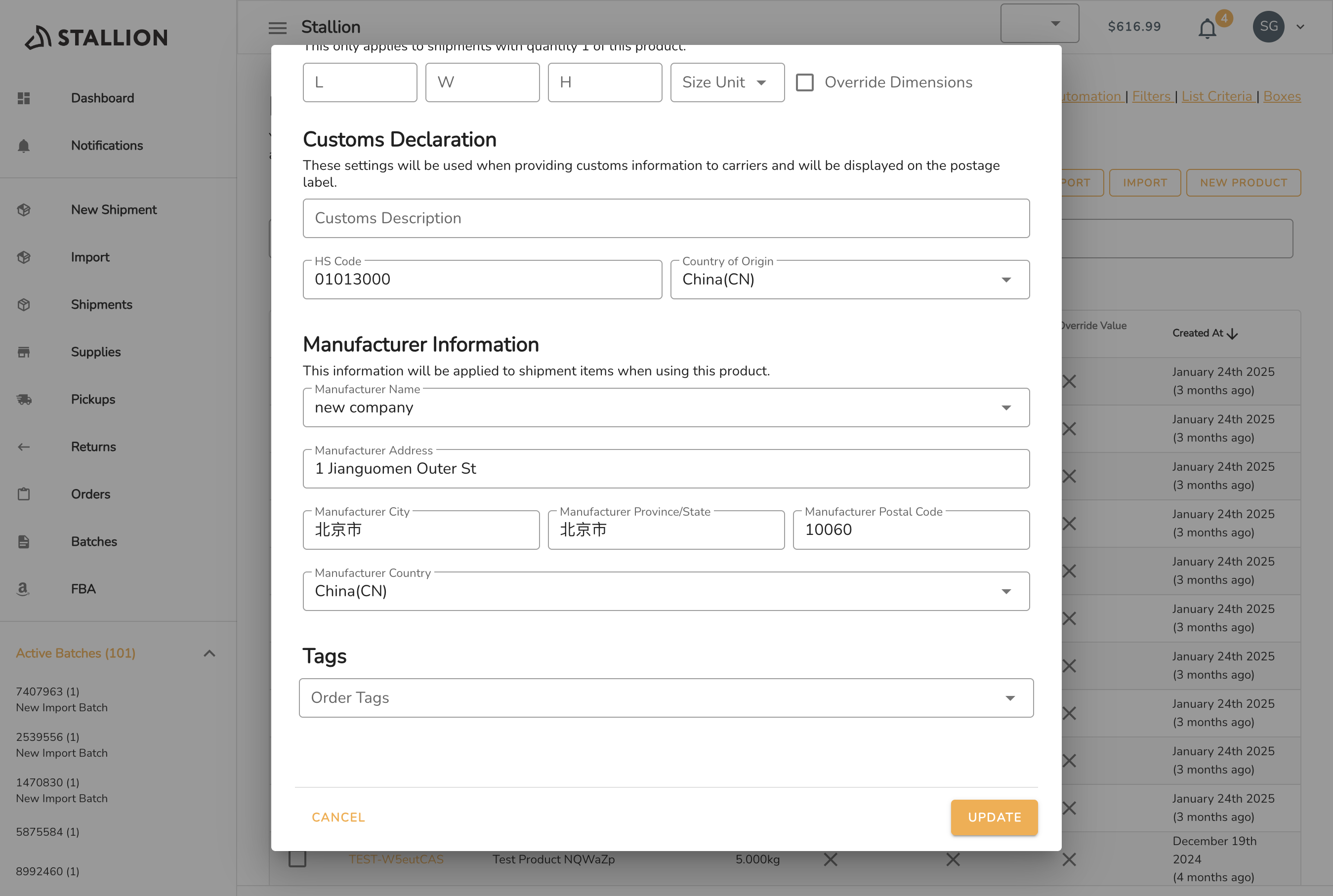Expand the account menu chevron
This screenshot has width=1333, height=896.
(1300, 27)
